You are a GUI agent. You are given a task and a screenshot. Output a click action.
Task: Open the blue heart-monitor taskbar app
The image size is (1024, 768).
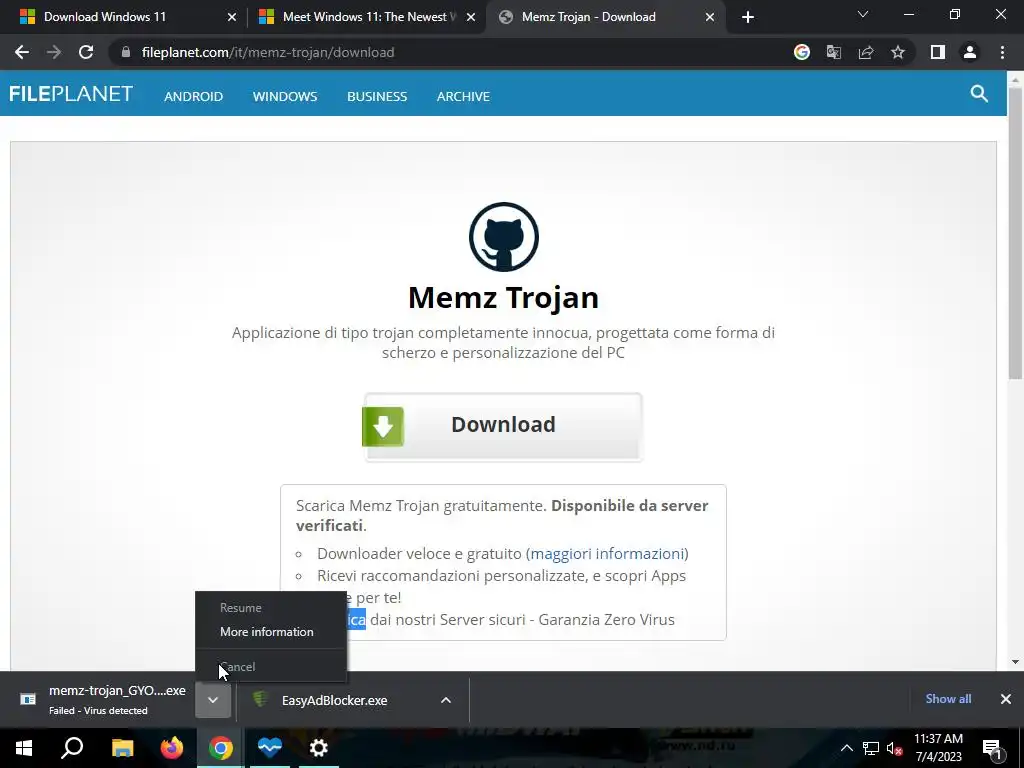tap(270, 748)
